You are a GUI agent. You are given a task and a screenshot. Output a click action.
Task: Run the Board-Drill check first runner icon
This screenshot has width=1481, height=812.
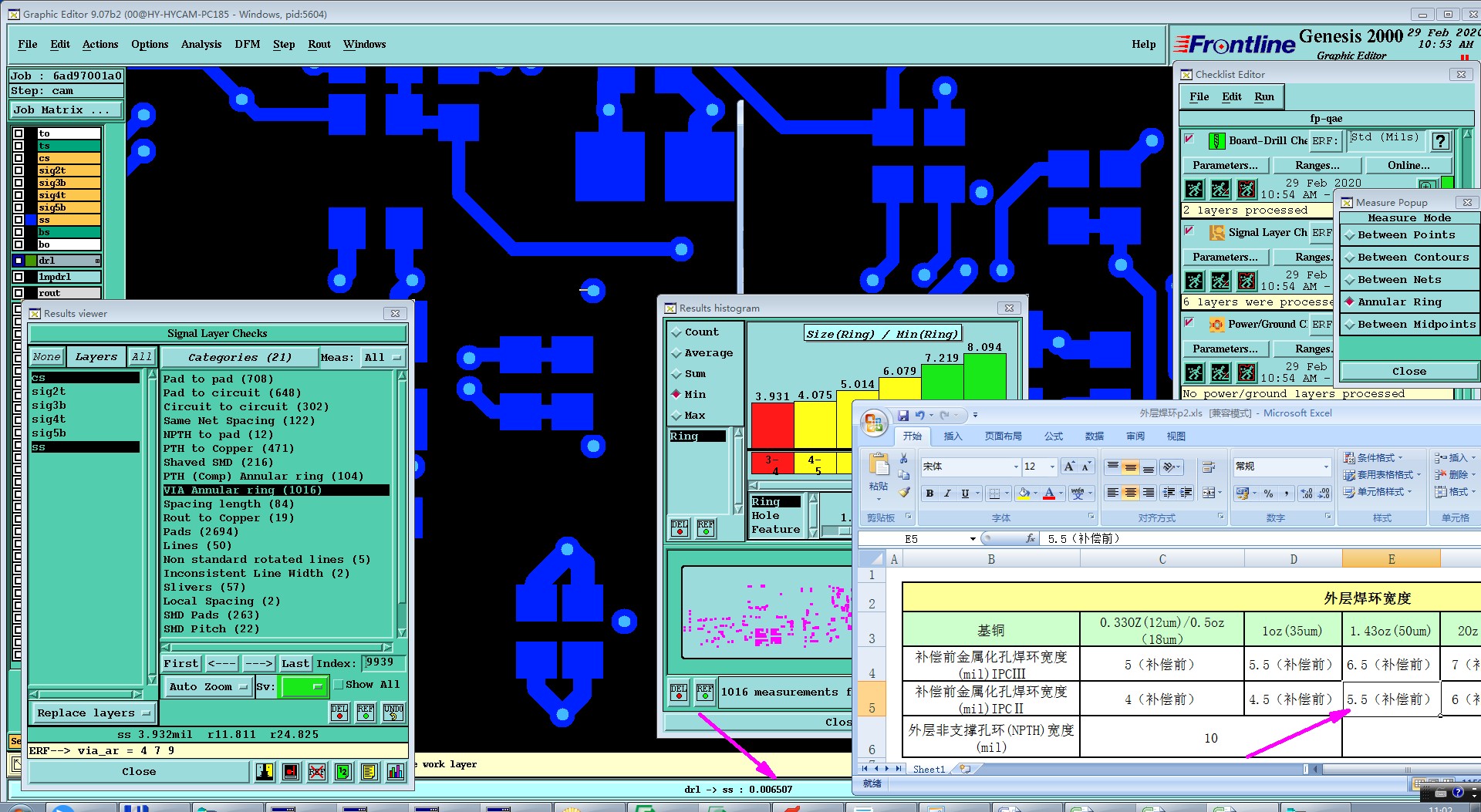(x=1194, y=189)
